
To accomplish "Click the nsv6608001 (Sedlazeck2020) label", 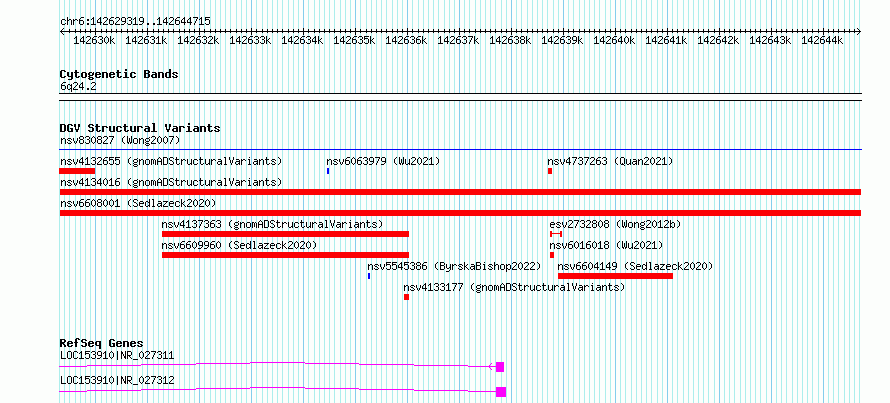I will (138, 203).
